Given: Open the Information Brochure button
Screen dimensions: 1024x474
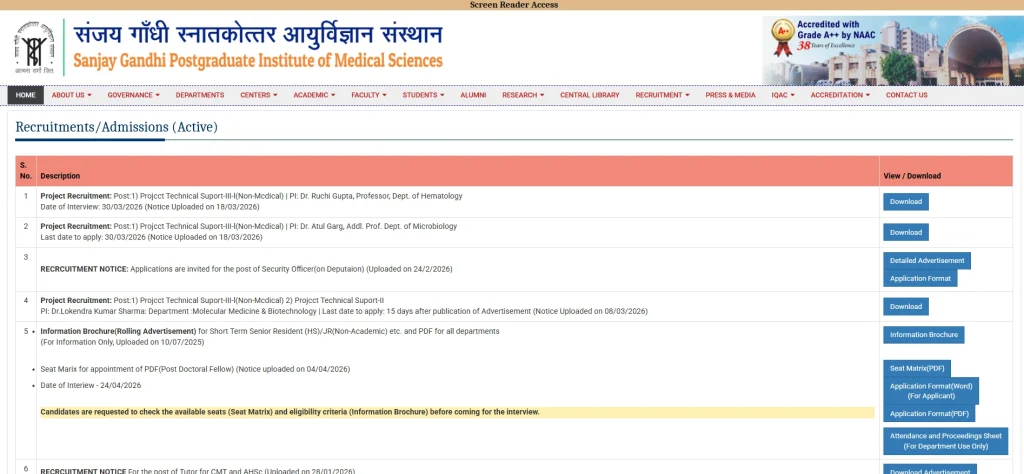Looking at the screenshot, I should pos(924,335).
